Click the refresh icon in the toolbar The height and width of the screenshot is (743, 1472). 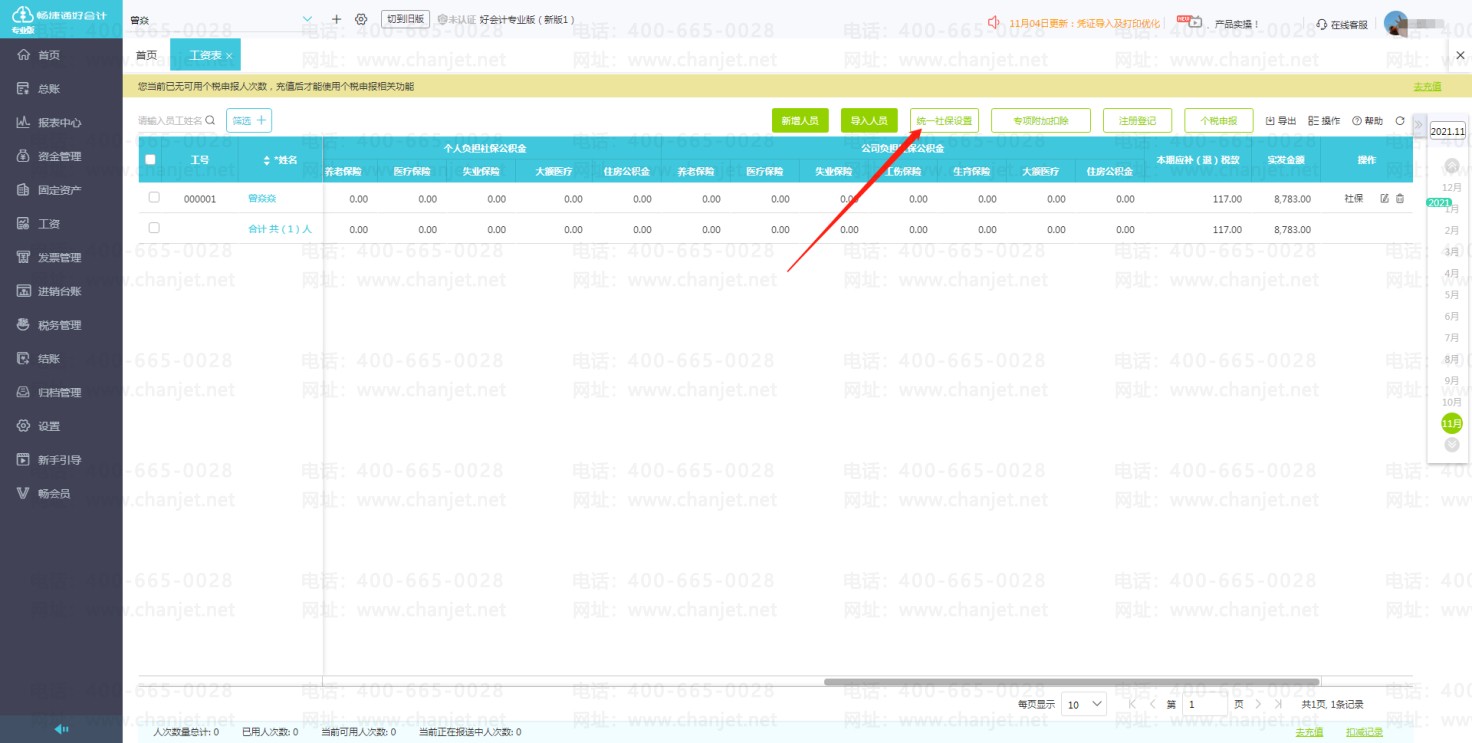[x=1400, y=121]
